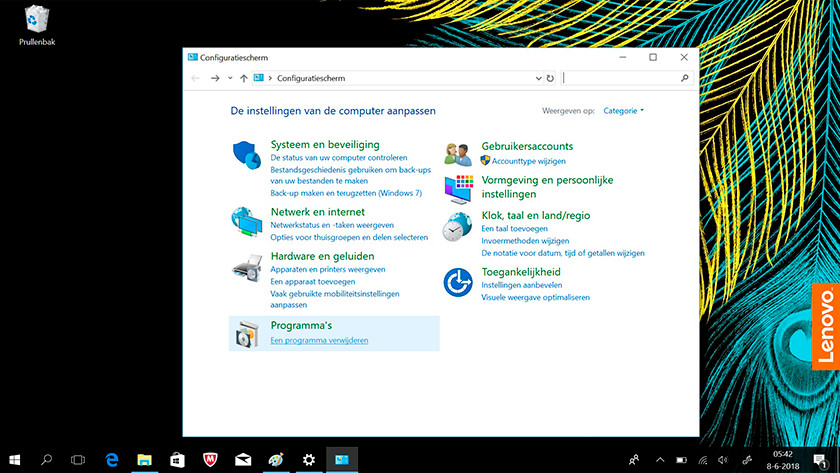
Task: Show hidden system tray icons
Action: (x=660, y=460)
